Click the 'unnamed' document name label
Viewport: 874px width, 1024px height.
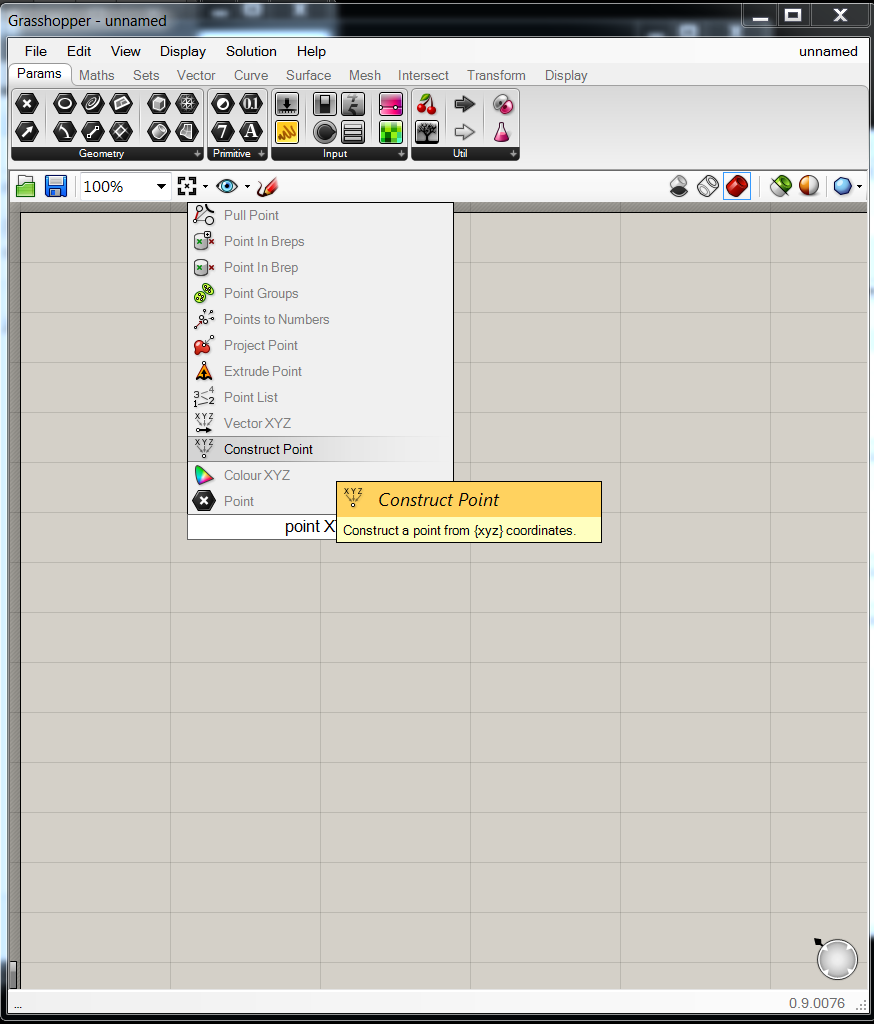click(x=828, y=51)
